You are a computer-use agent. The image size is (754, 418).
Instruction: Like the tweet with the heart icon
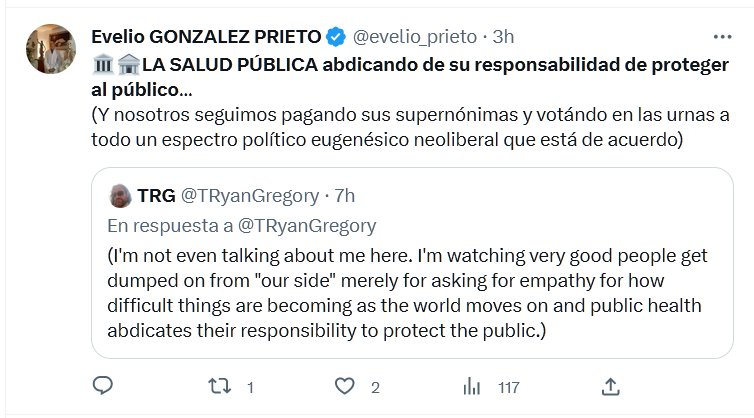click(345, 385)
